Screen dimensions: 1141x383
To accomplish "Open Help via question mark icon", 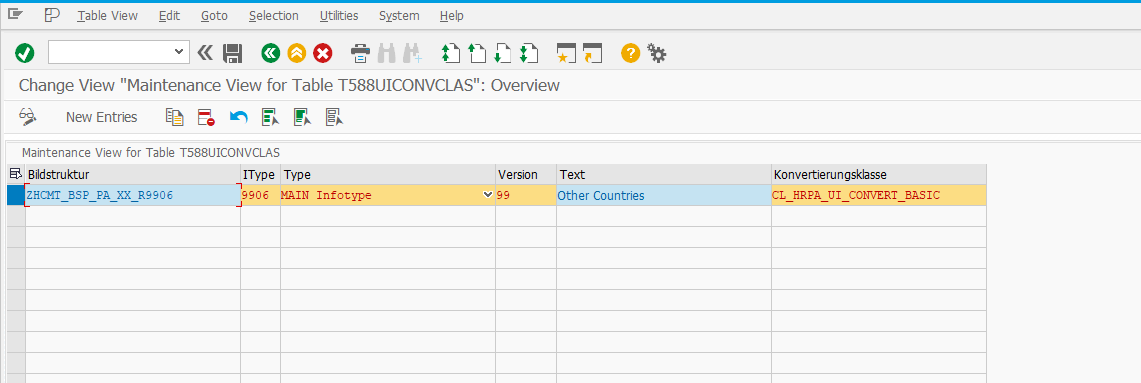I will click(630, 52).
